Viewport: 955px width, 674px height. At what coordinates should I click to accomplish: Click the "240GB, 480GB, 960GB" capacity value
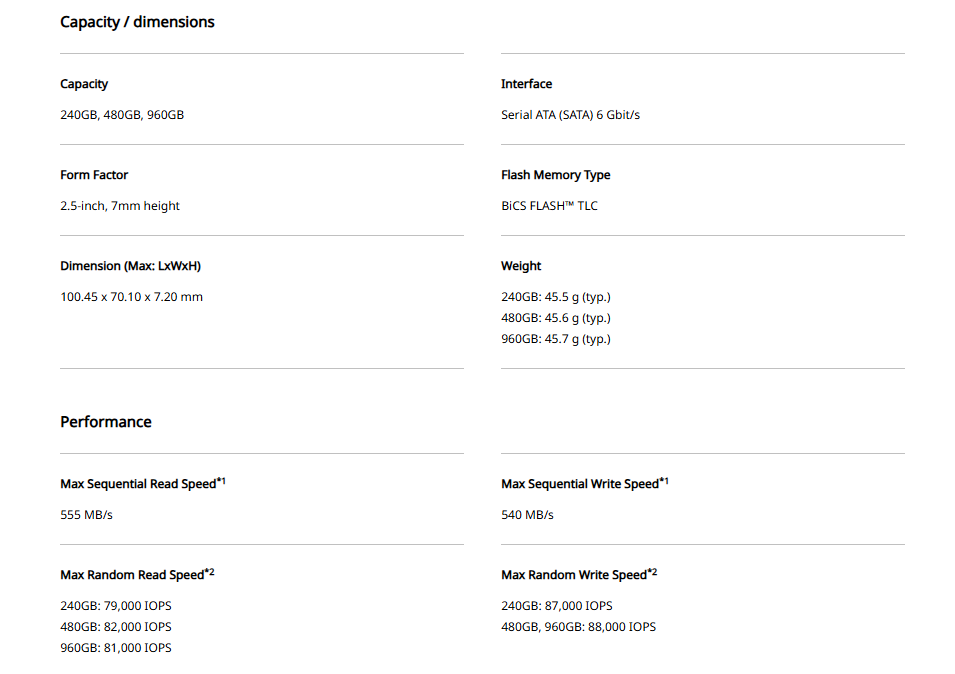[x=122, y=115]
